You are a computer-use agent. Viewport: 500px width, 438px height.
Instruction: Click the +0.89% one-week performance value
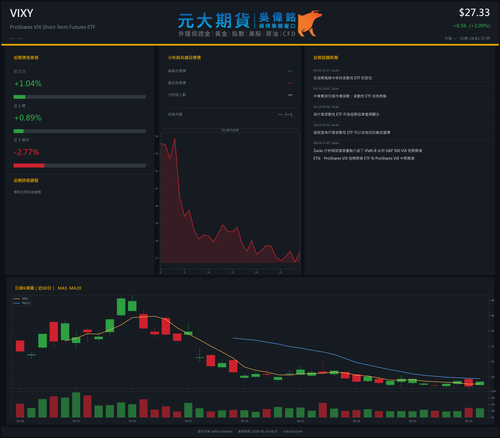(x=28, y=118)
